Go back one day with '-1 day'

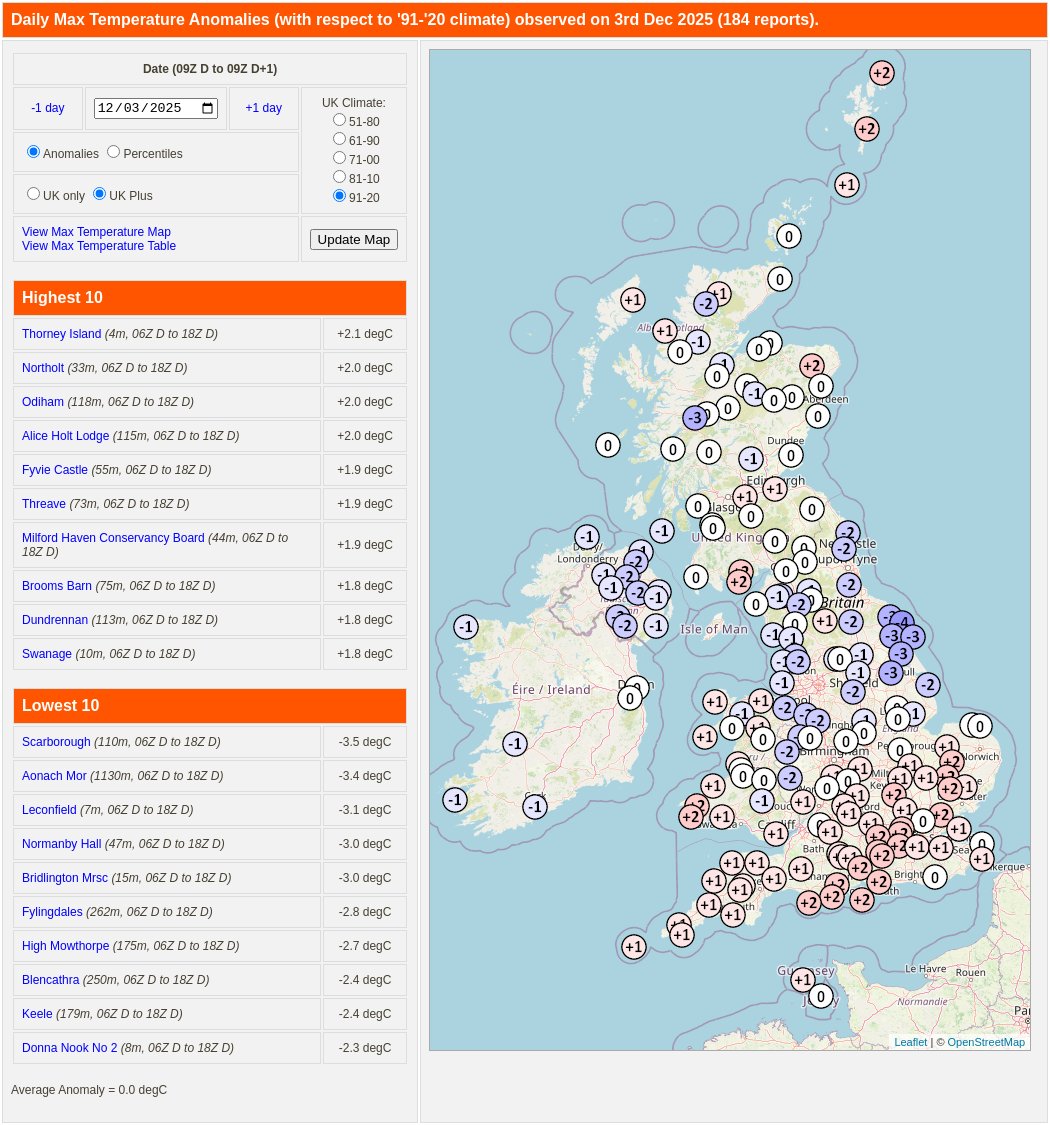(x=48, y=108)
